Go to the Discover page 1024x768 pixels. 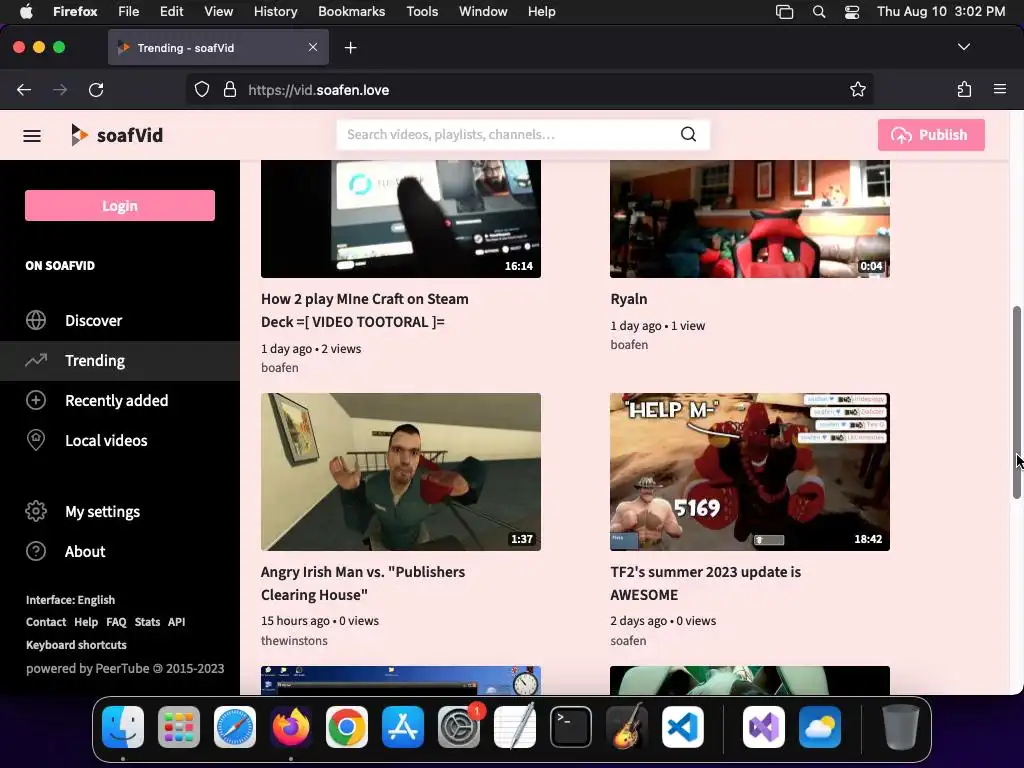93,321
